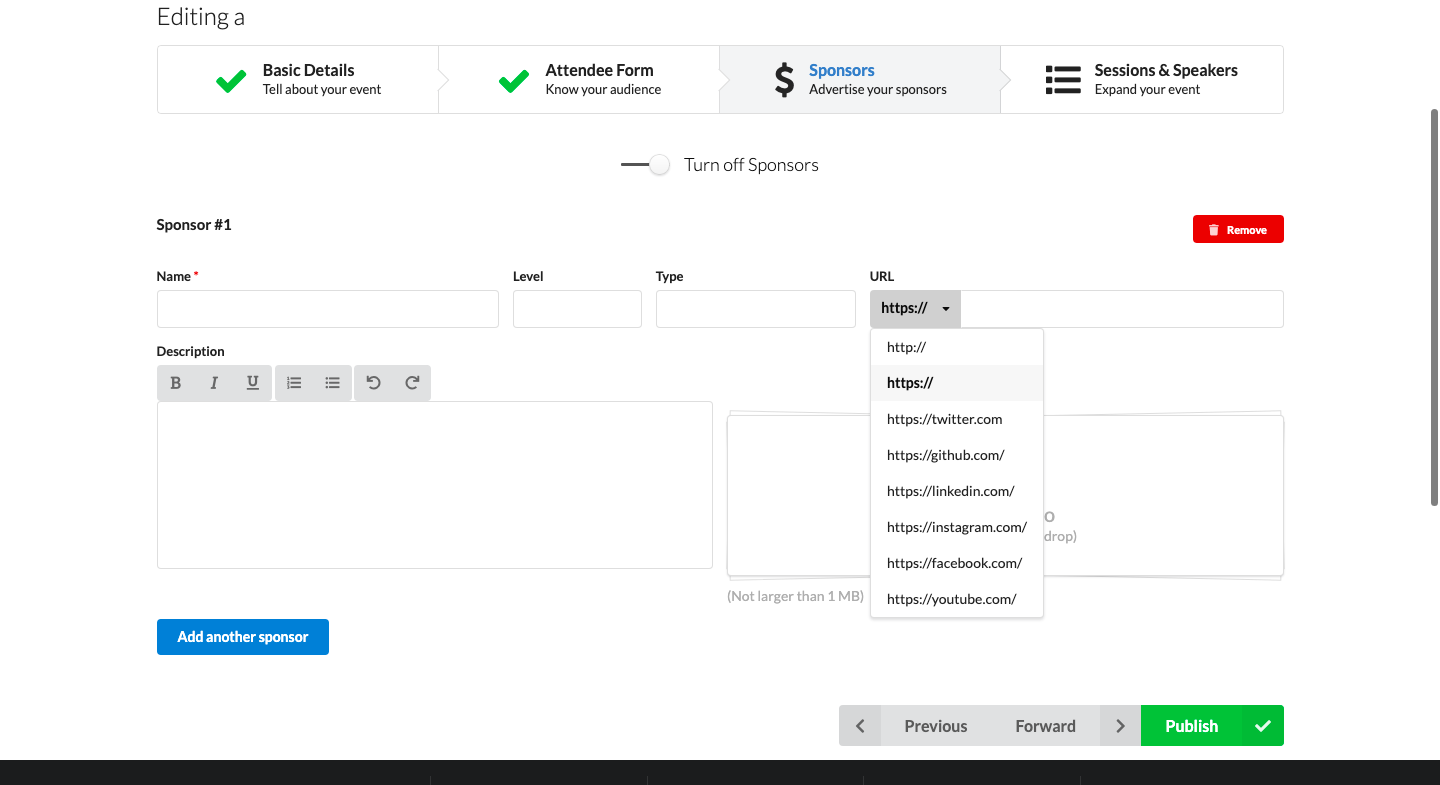Click the green check of Basic Details
The width and height of the screenshot is (1440, 785).
[x=231, y=81]
